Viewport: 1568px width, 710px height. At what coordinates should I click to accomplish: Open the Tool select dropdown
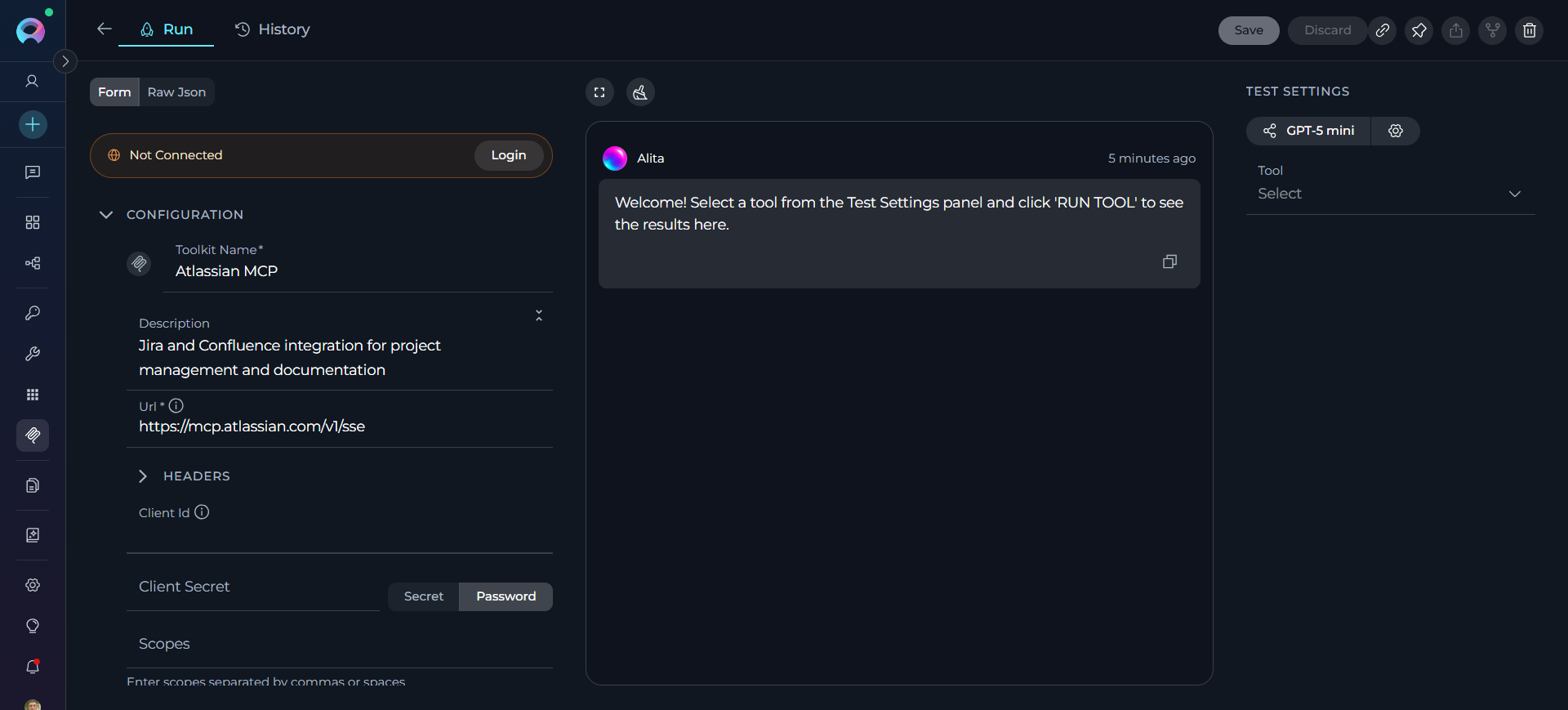pos(1390,194)
